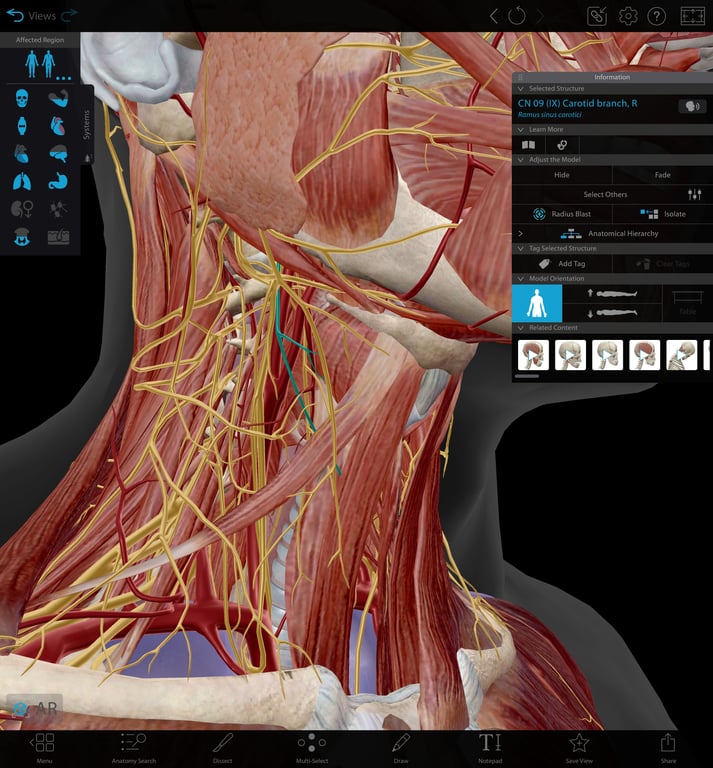The width and height of the screenshot is (713, 768).
Task: Set model orientation to standing
Action: pos(537,303)
